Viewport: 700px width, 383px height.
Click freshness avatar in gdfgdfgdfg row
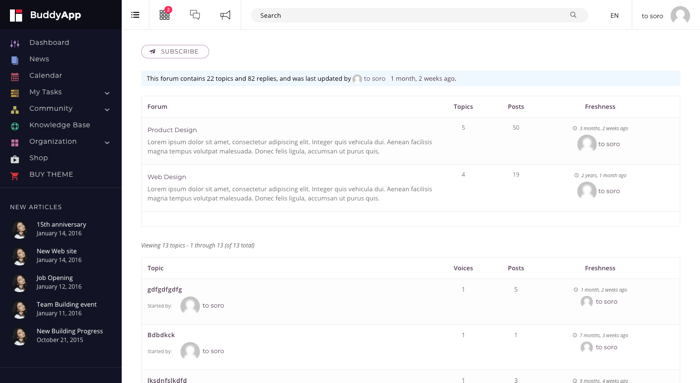(587, 302)
